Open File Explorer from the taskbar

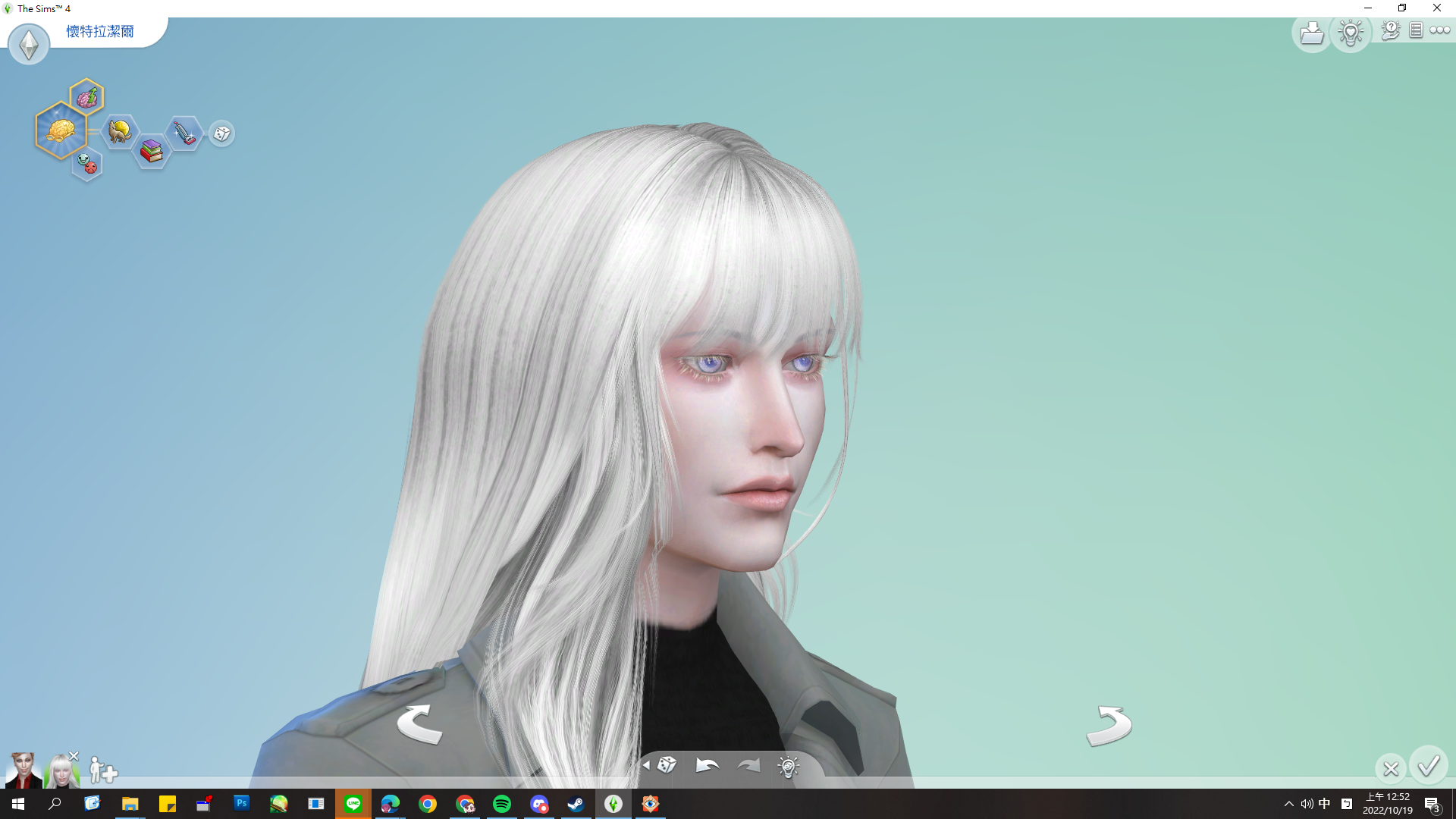[130, 804]
